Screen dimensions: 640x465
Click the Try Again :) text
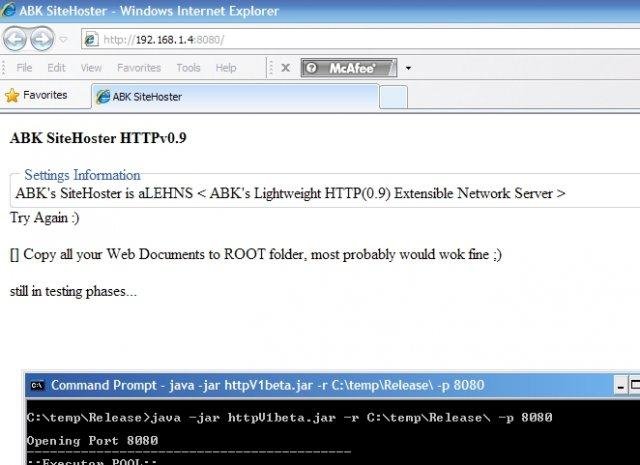[x=44, y=218]
